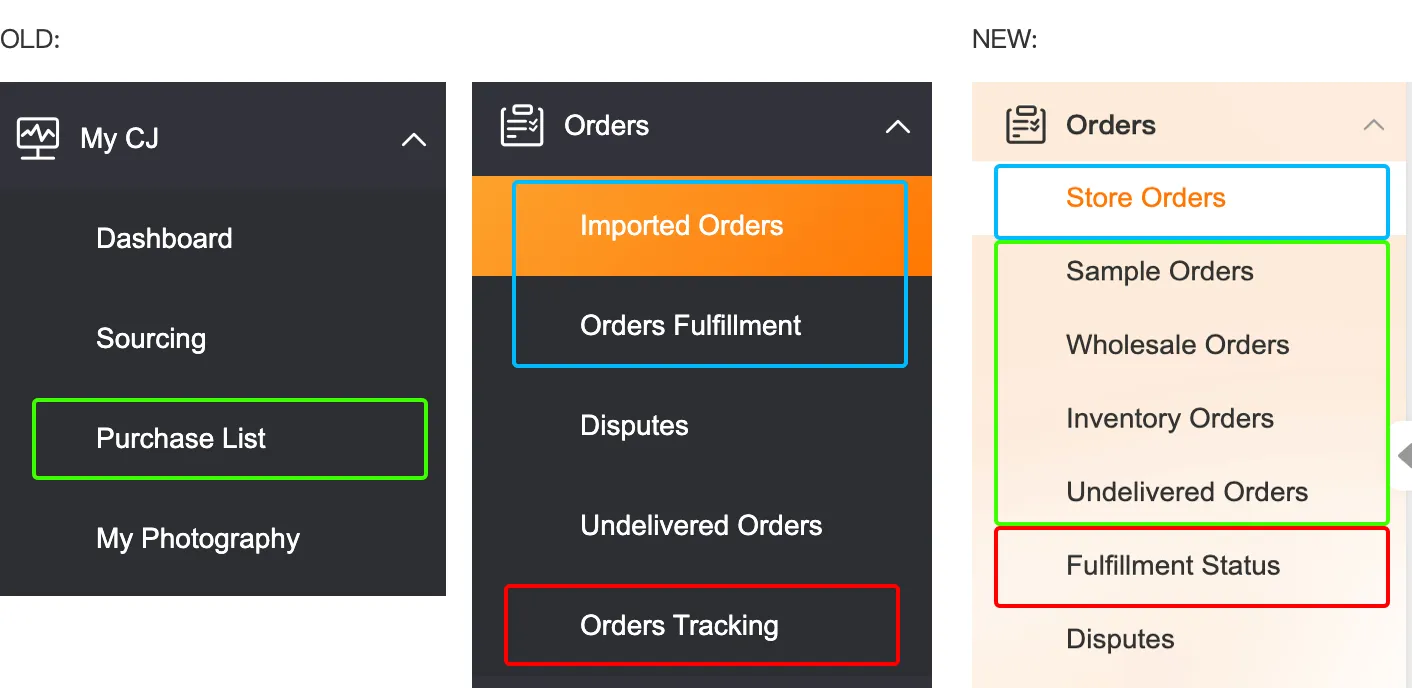Click the Orders clipboard icon in dark menu

click(522, 126)
